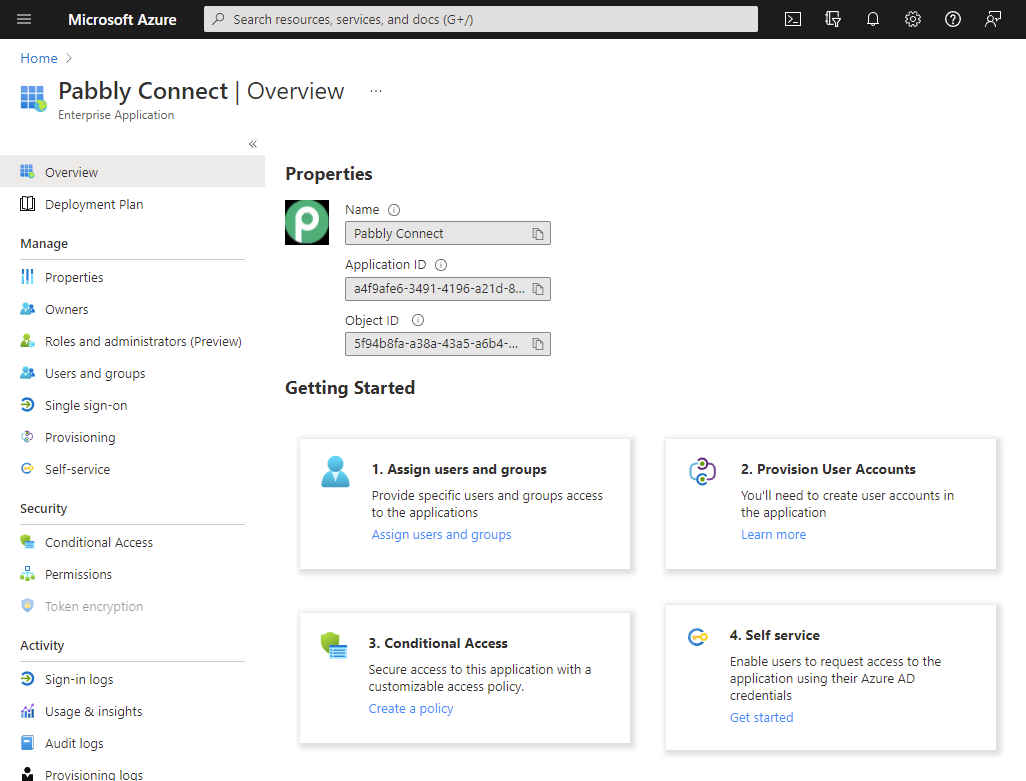Open the hamburger portal menu
1026x781 pixels.
(24, 19)
